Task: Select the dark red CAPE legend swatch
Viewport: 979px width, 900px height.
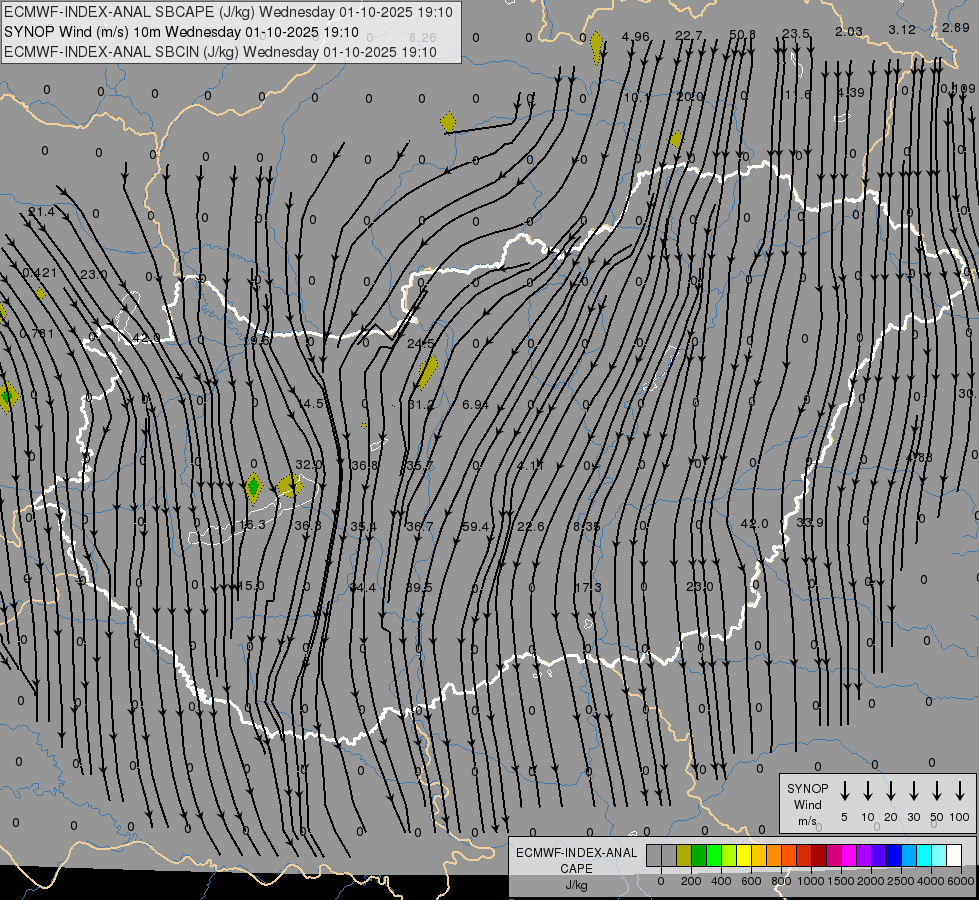Action: [819, 856]
